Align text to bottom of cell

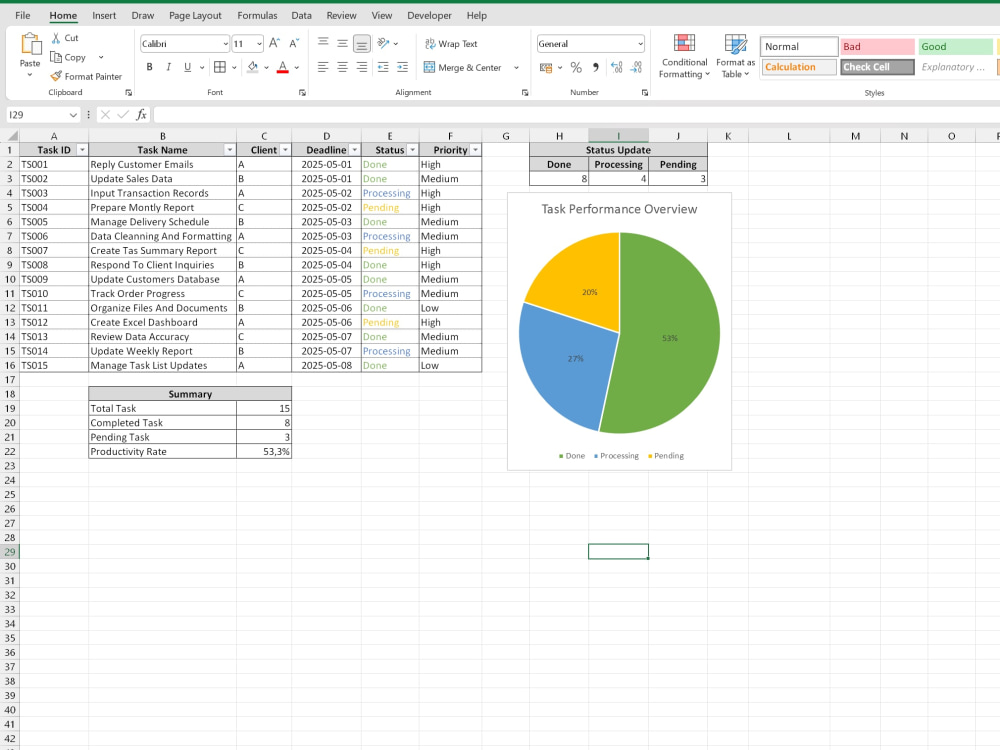pyautogui.click(x=362, y=43)
